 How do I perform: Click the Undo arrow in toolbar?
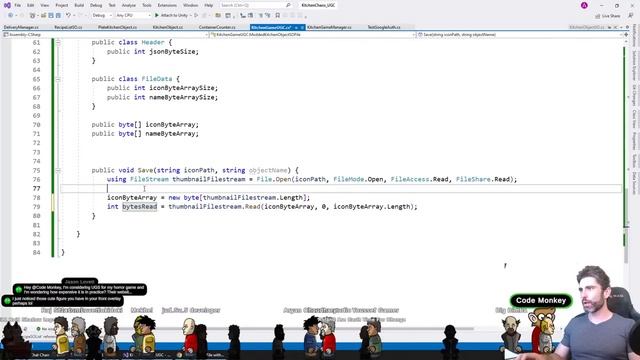(68, 16)
